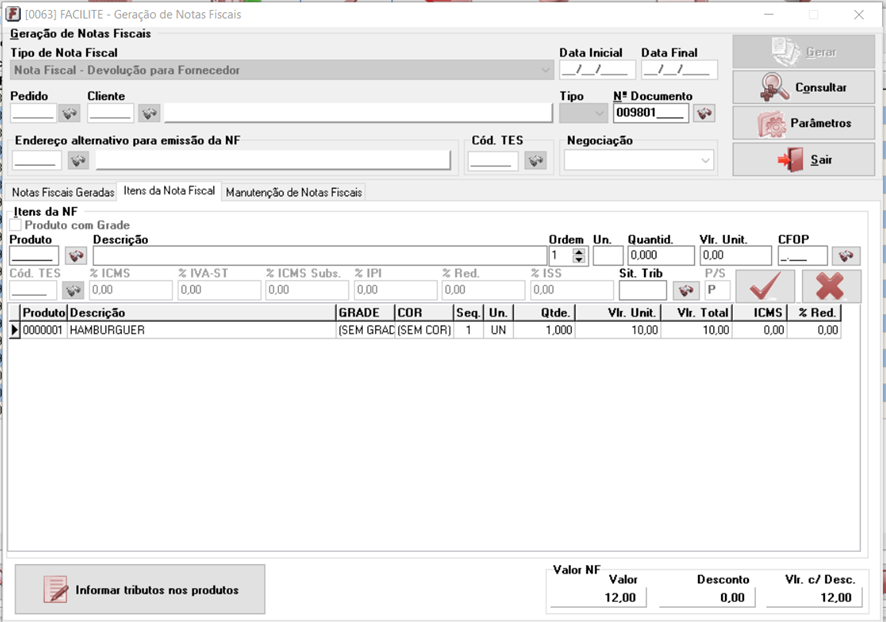Screen dimensions: 886x622
Task: Switch to Notas Fiscais Geradas tab
Action: click(x=63, y=192)
